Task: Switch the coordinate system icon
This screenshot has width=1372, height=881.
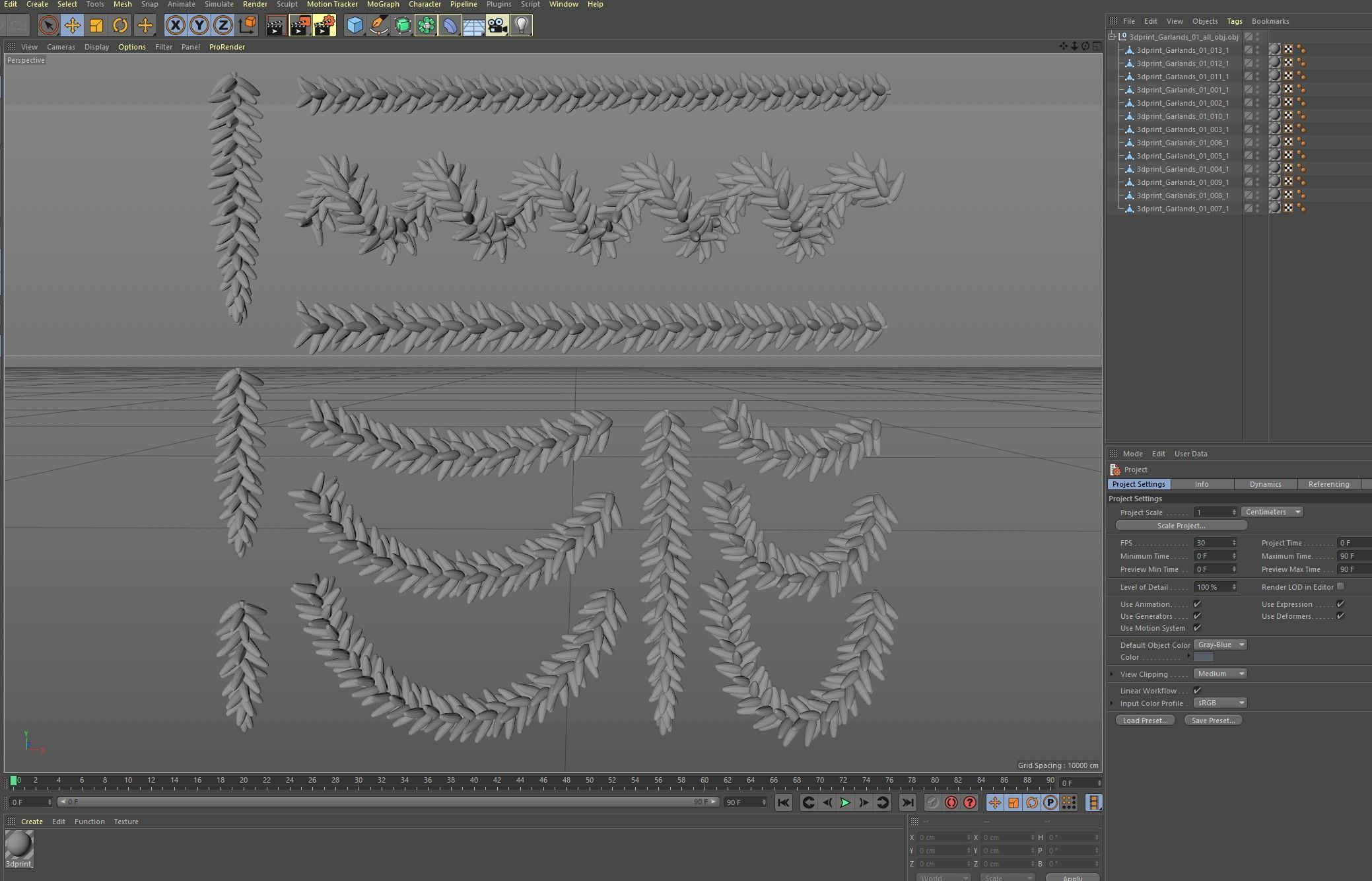Action: coord(248,26)
